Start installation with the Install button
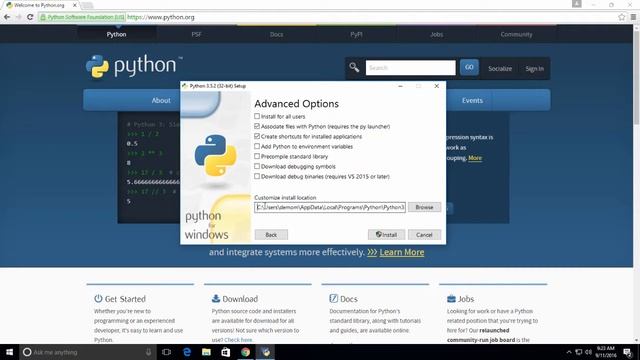 point(386,235)
